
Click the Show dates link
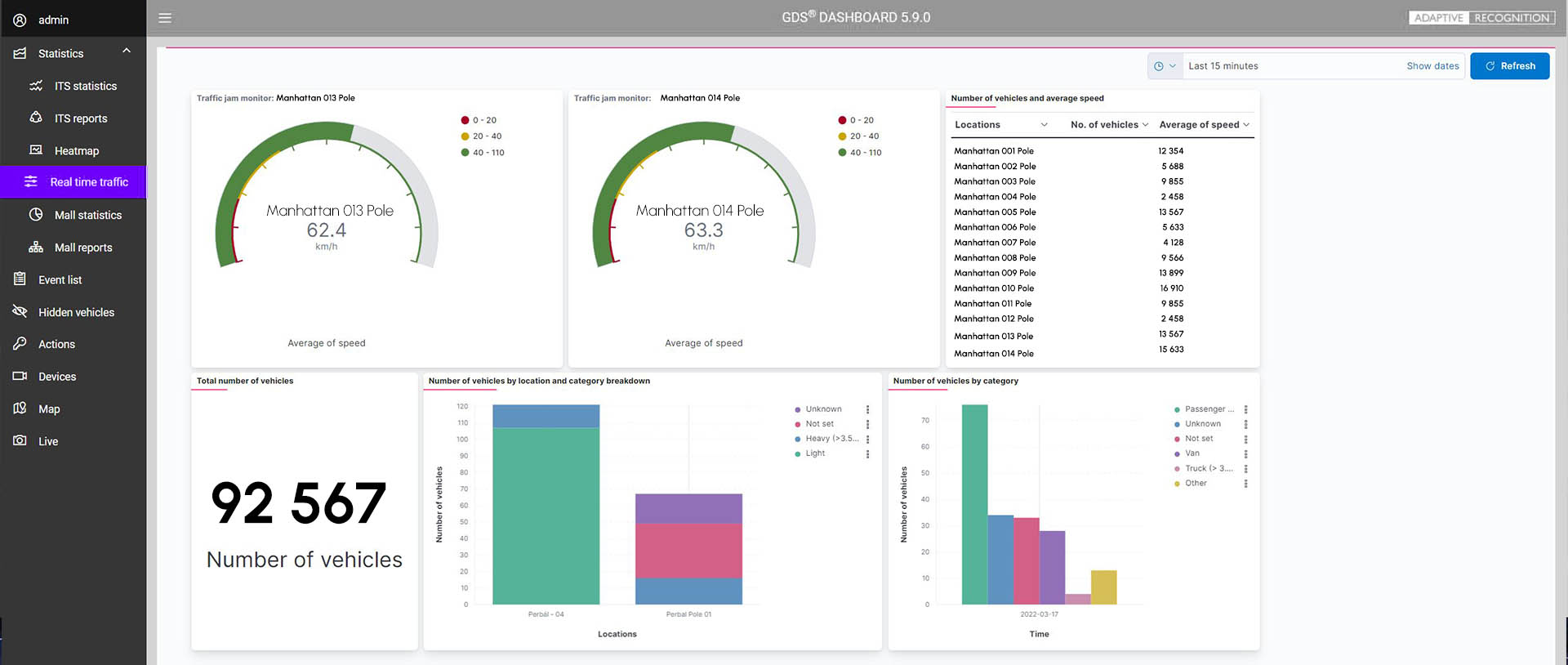[x=1432, y=66]
